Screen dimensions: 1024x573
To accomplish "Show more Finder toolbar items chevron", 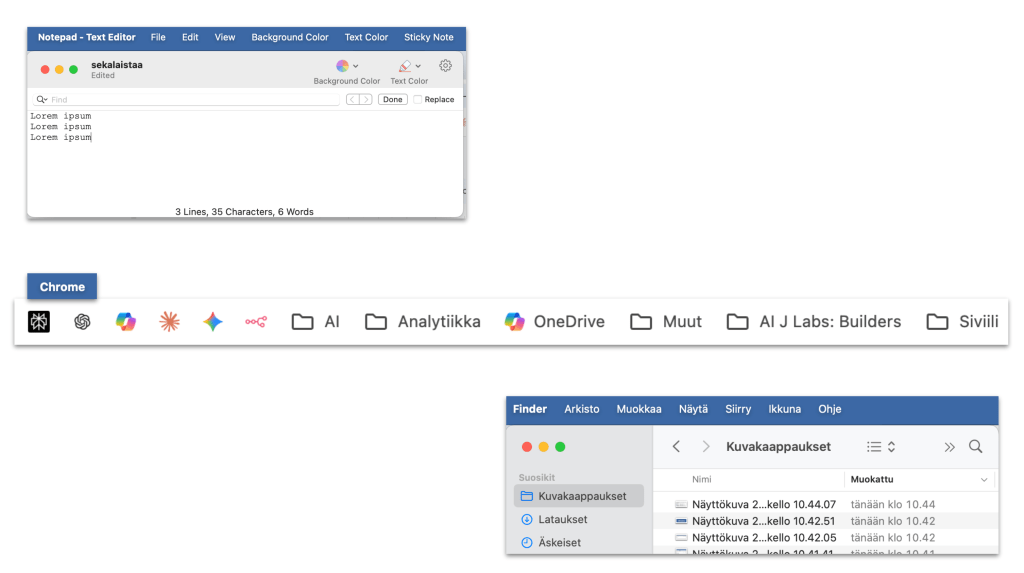I will [x=949, y=447].
